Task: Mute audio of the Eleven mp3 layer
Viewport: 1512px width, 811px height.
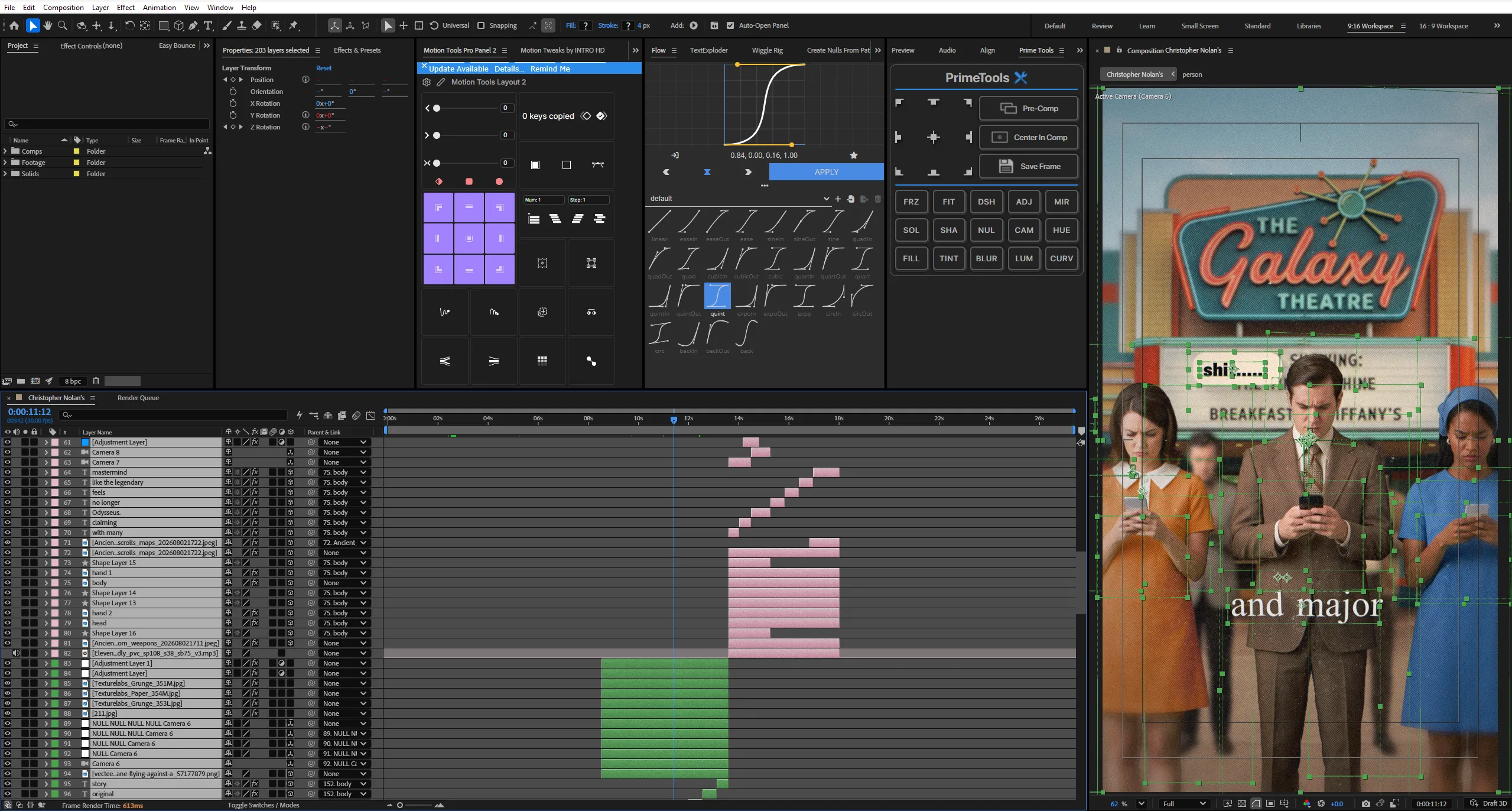Action: coord(16,653)
